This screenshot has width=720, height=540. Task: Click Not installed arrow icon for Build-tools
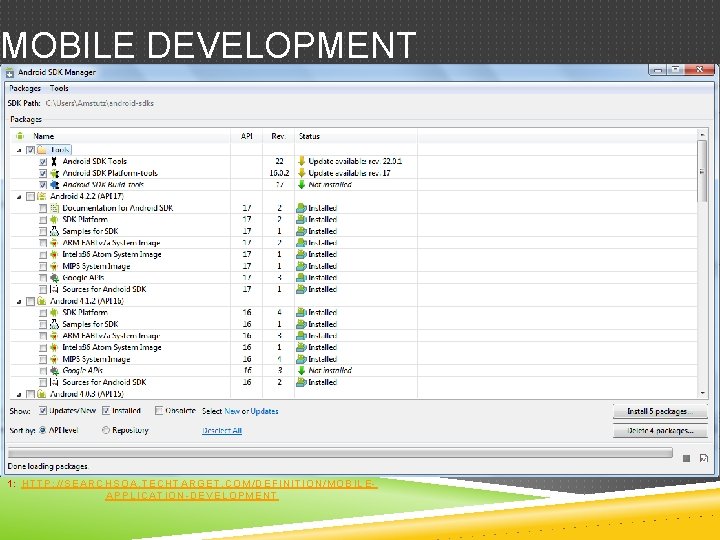pos(302,185)
